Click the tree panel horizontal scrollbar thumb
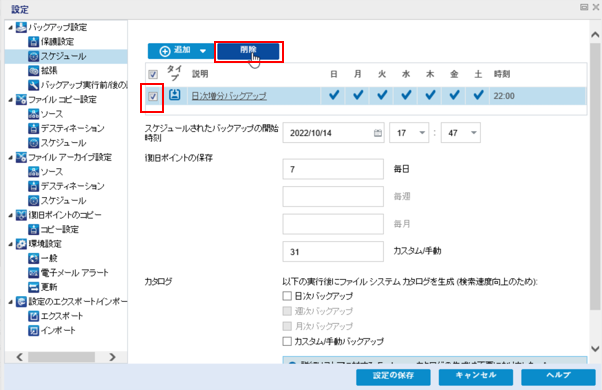This screenshot has height=390, width=602. pyautogui.click(x=61, y=357)
